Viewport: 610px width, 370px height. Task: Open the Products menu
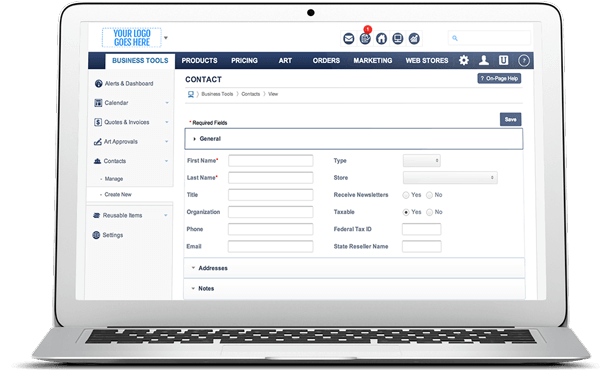[x=199, y=61]
